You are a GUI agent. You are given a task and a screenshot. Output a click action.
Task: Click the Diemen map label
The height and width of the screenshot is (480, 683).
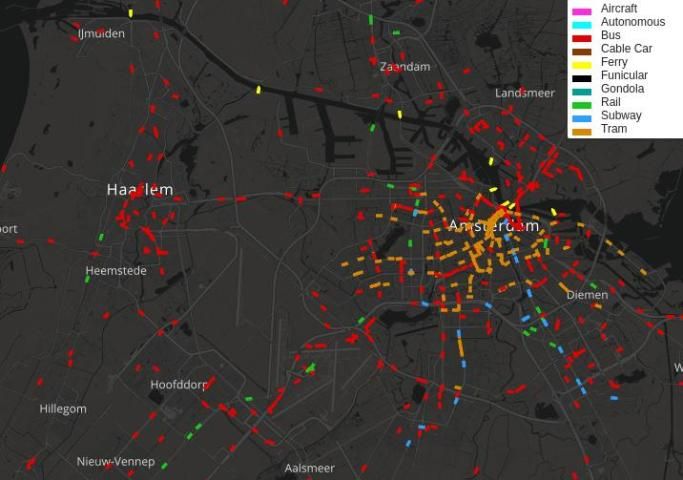pos(587,295)
